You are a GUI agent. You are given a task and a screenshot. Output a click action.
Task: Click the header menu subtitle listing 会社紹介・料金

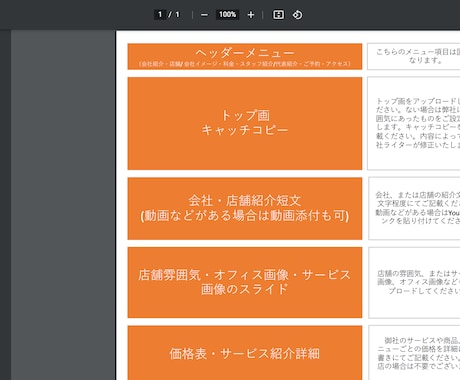pos(245,64)
